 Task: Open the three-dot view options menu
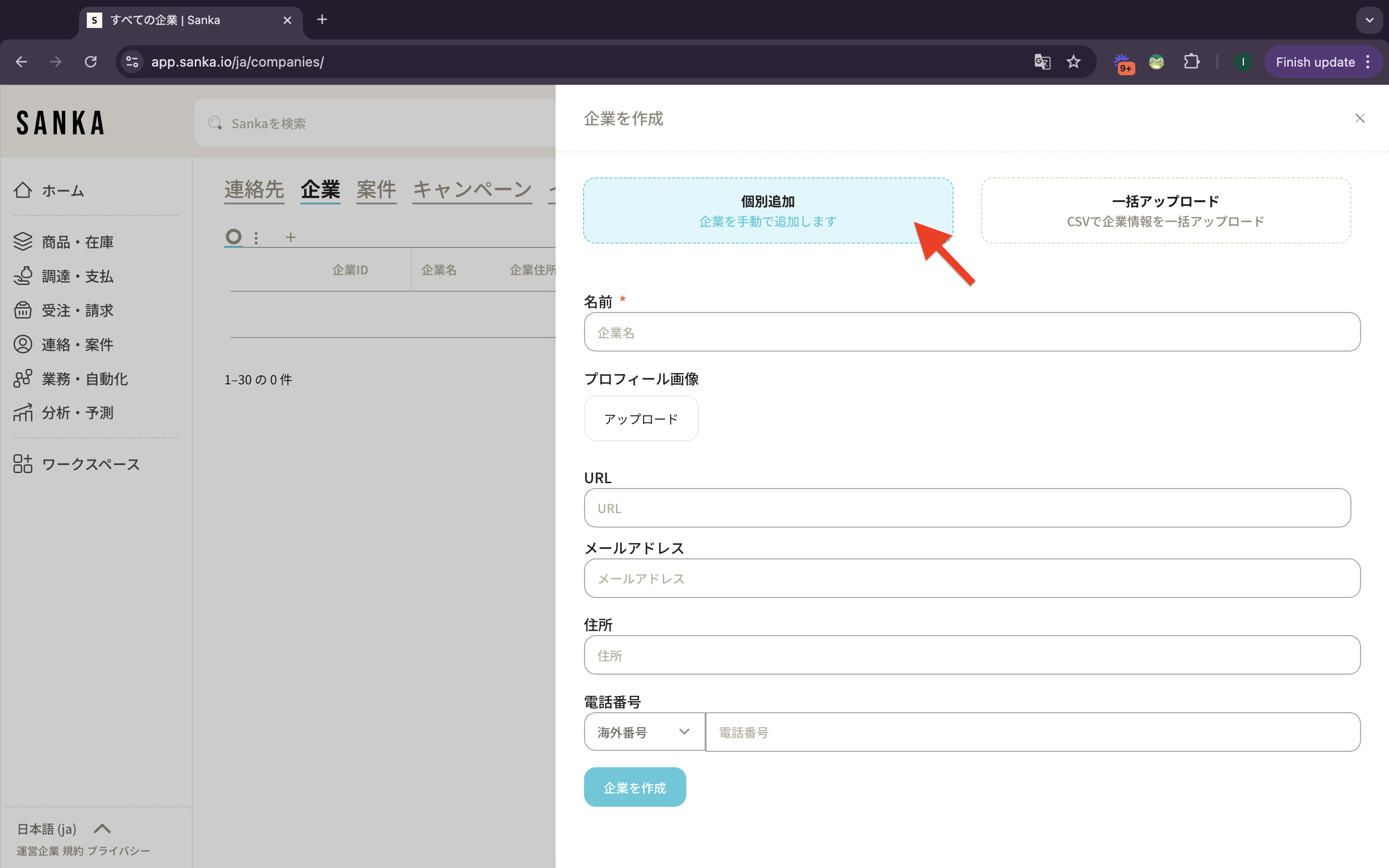[x=256, y=237]
